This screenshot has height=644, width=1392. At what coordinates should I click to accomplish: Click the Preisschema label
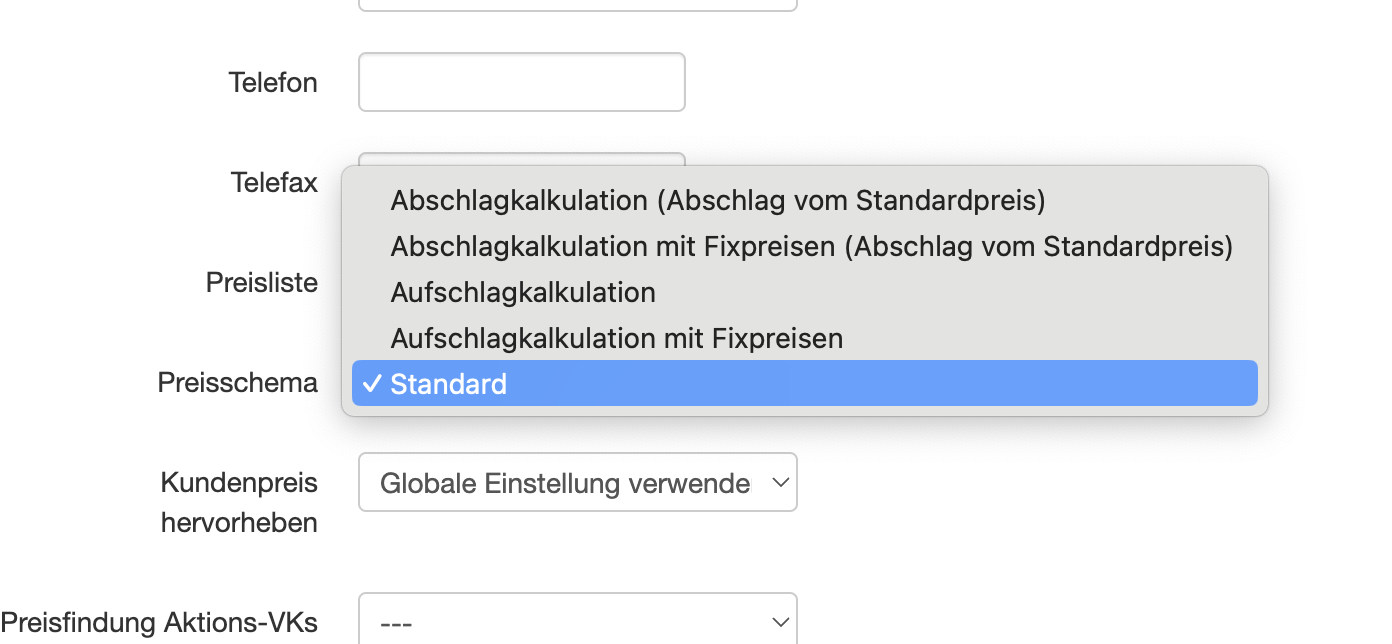pyautogui.click(x=237, y=382)
